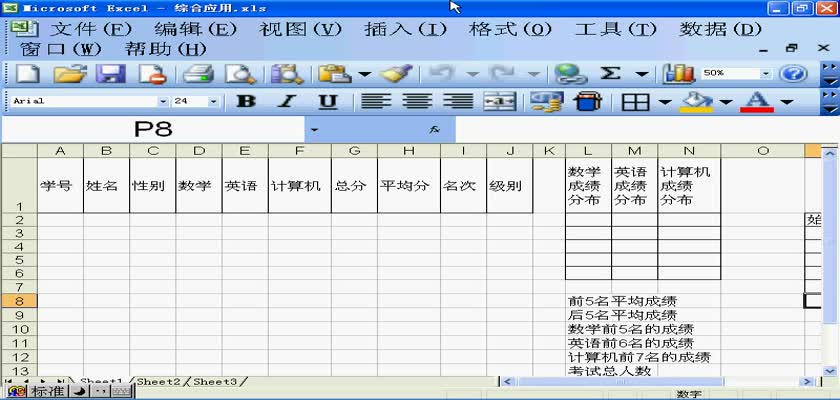
Task: Toggle Italic formatting
Action: (287, 102)
